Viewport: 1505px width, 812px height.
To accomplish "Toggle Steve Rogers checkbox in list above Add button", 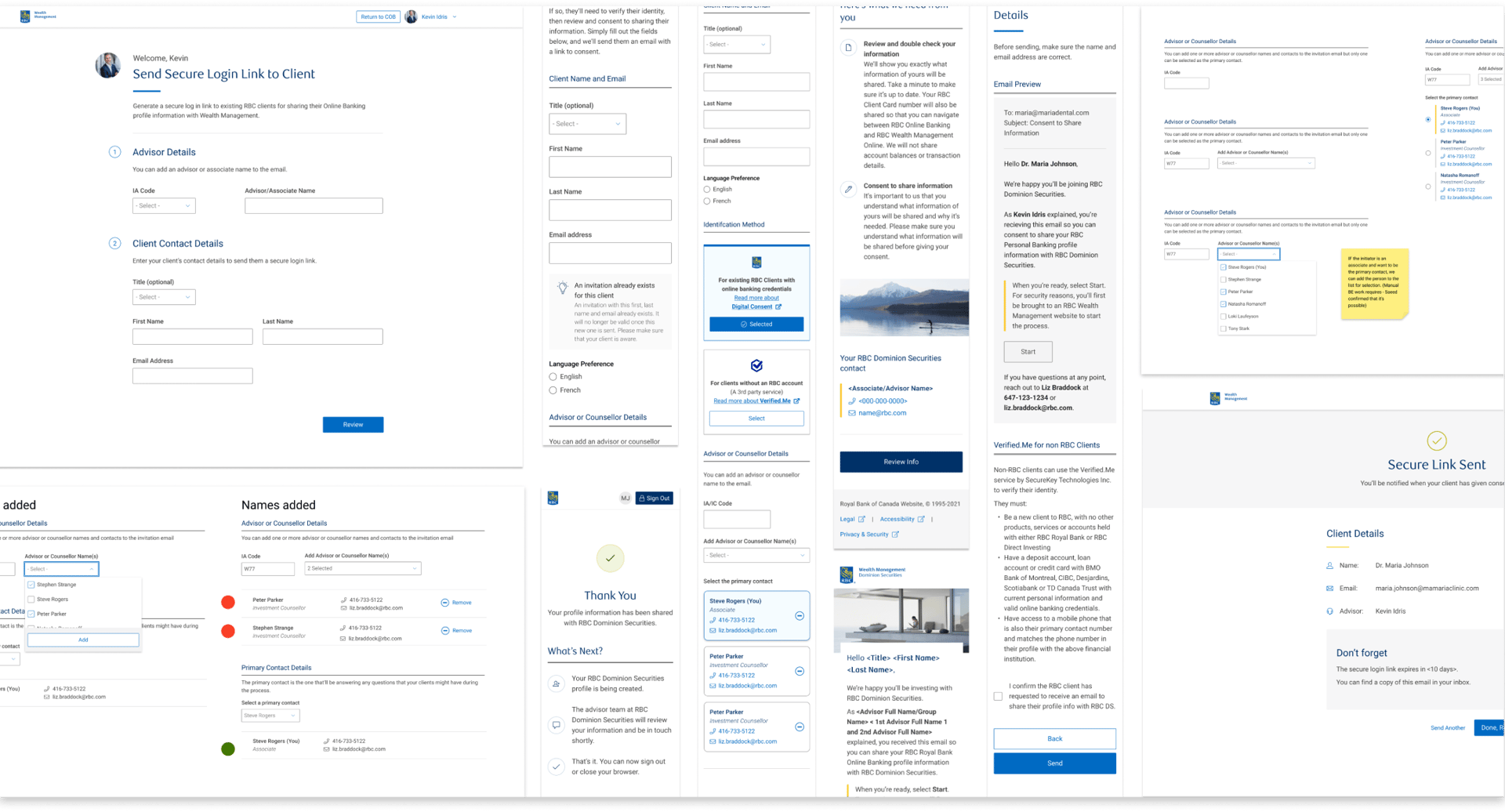I will click(x=31, y=600).
